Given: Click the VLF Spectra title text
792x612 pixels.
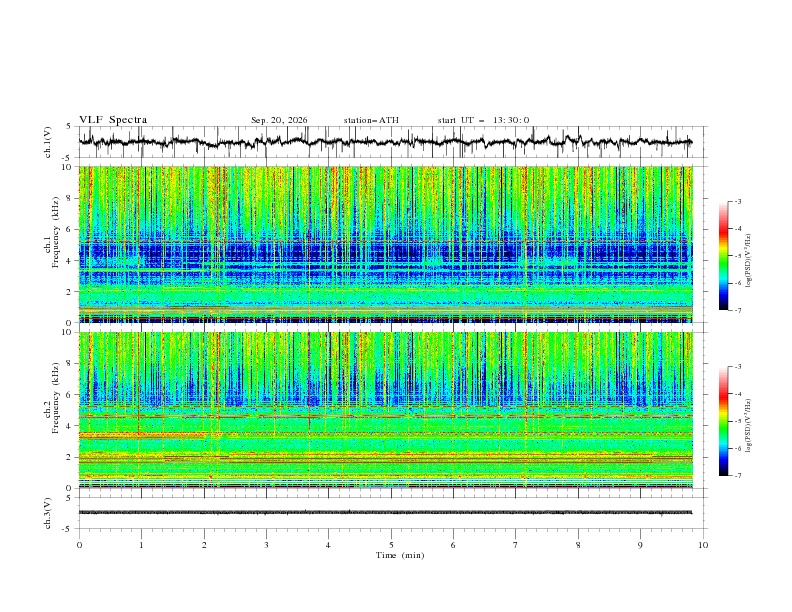Looking at the screenshot, I should click(x=113, y=120).
